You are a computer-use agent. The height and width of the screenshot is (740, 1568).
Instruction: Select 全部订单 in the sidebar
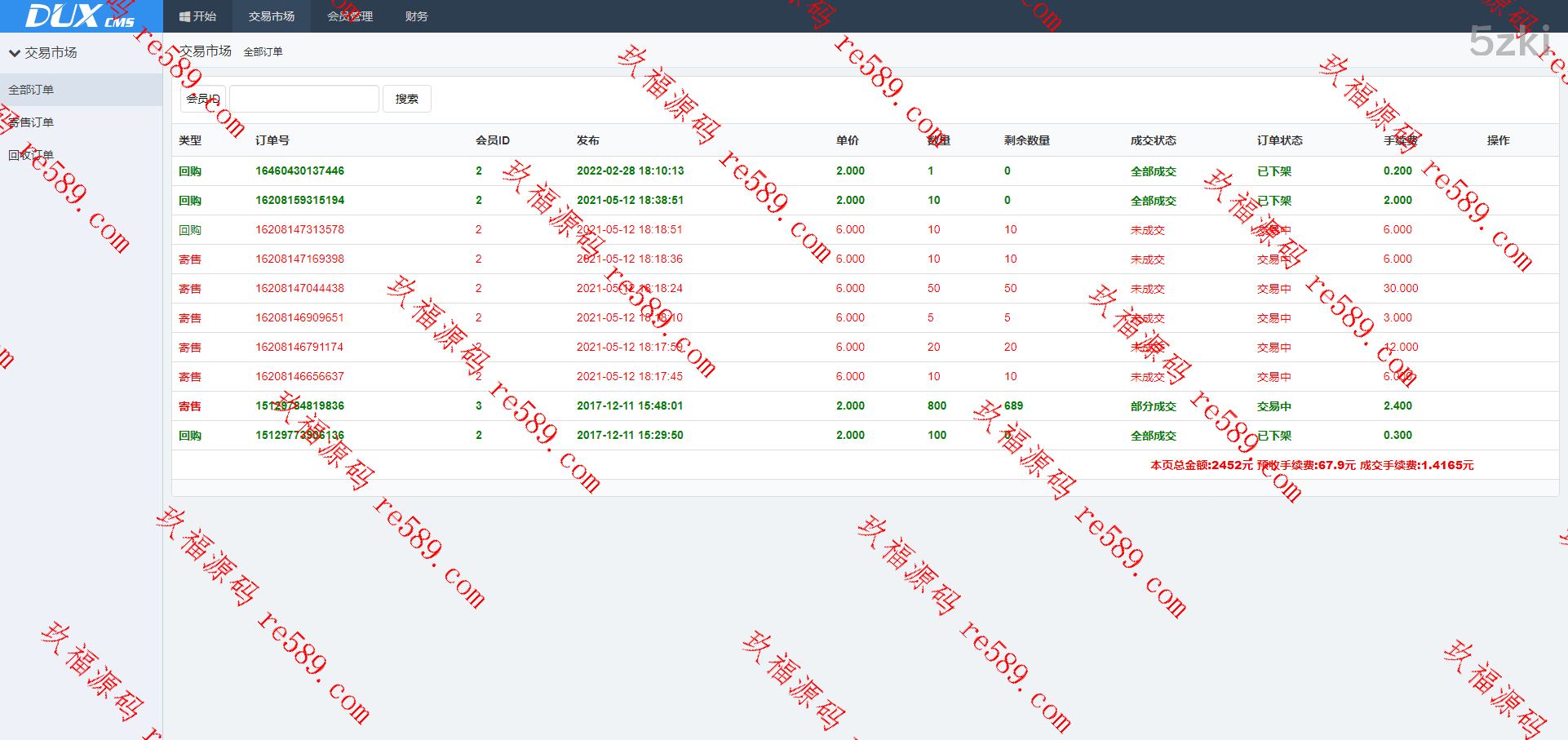click(x=31, y=90)
